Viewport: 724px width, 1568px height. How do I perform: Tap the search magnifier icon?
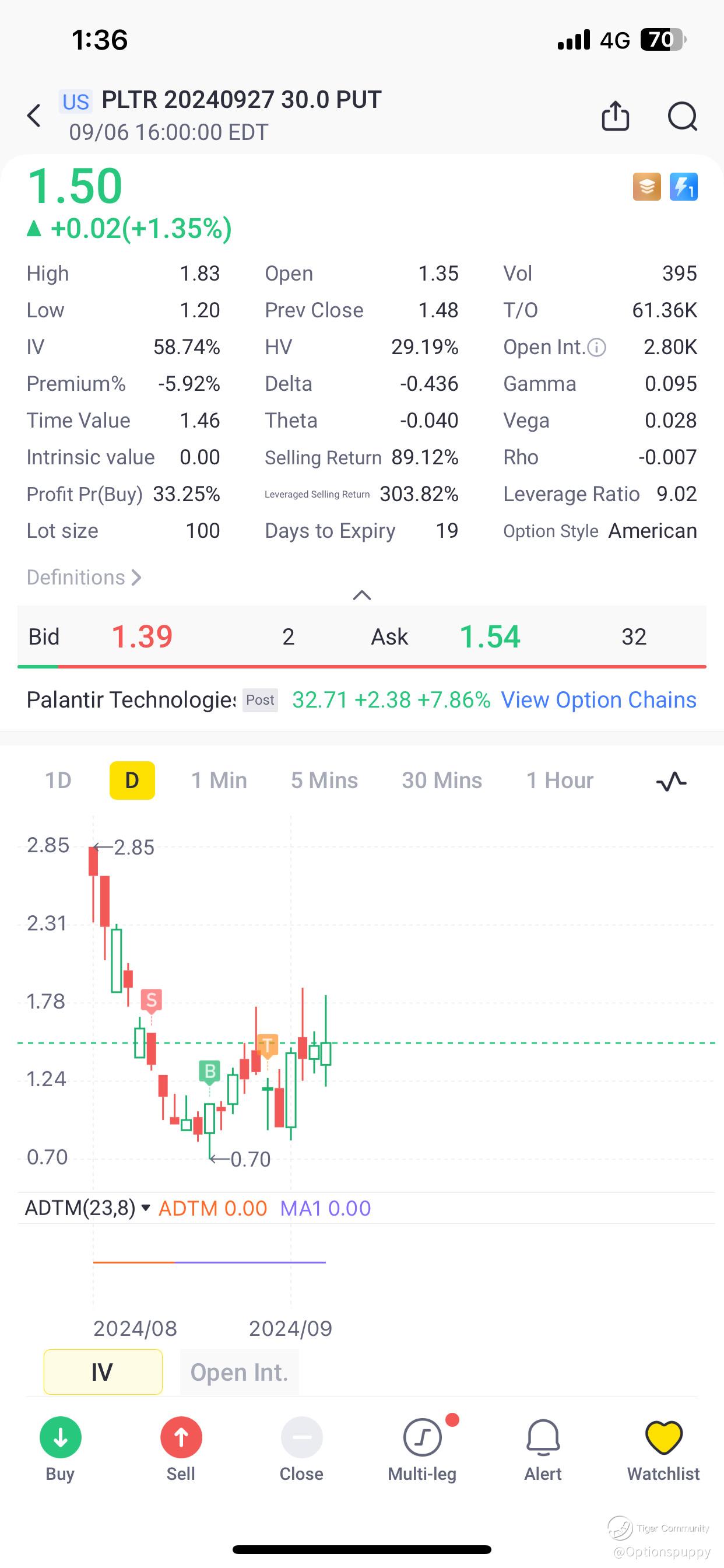point(682,116)
